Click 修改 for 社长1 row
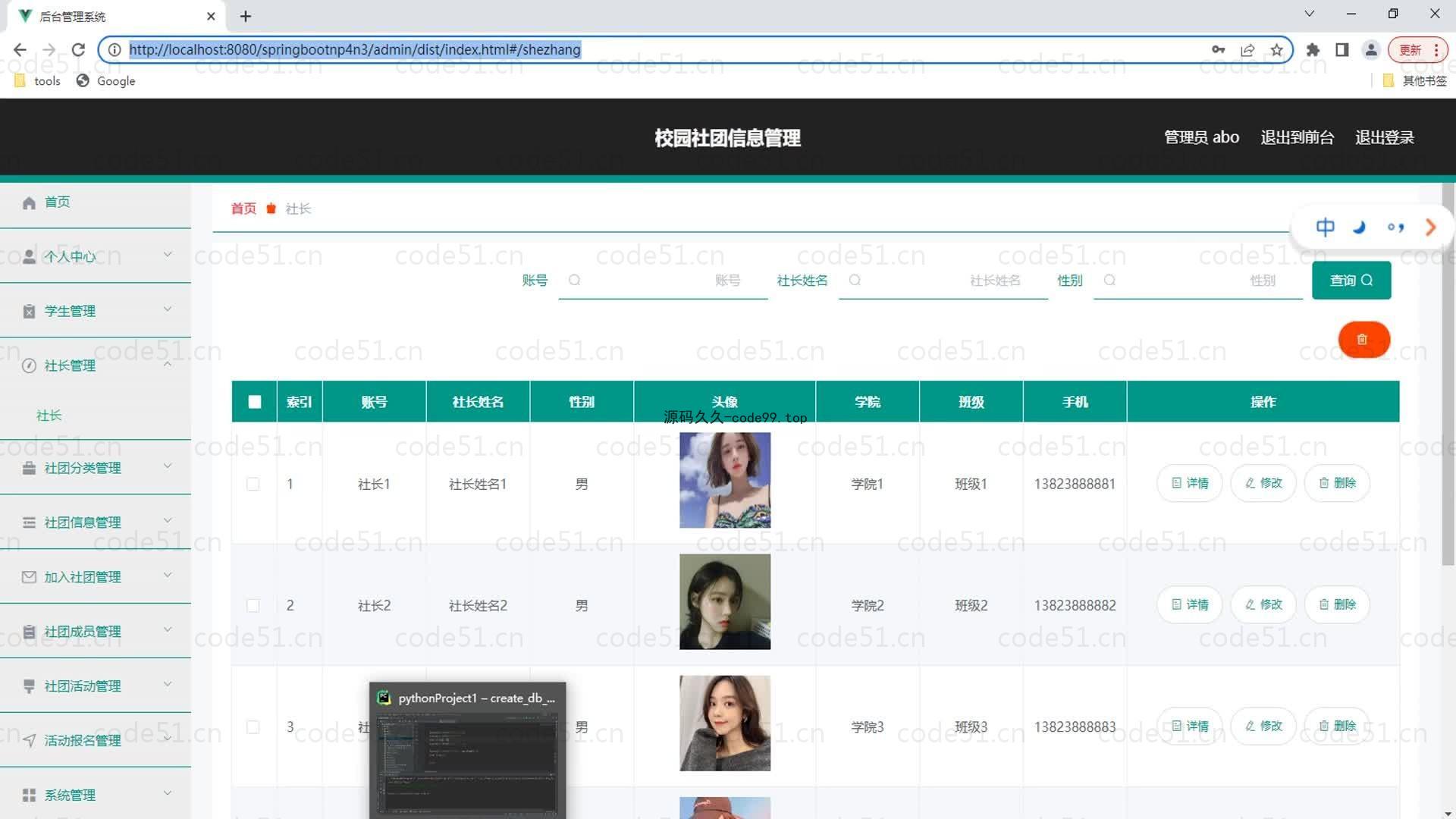The image size is (1456, 819). pyautogui.click(x=1263, y=483)
